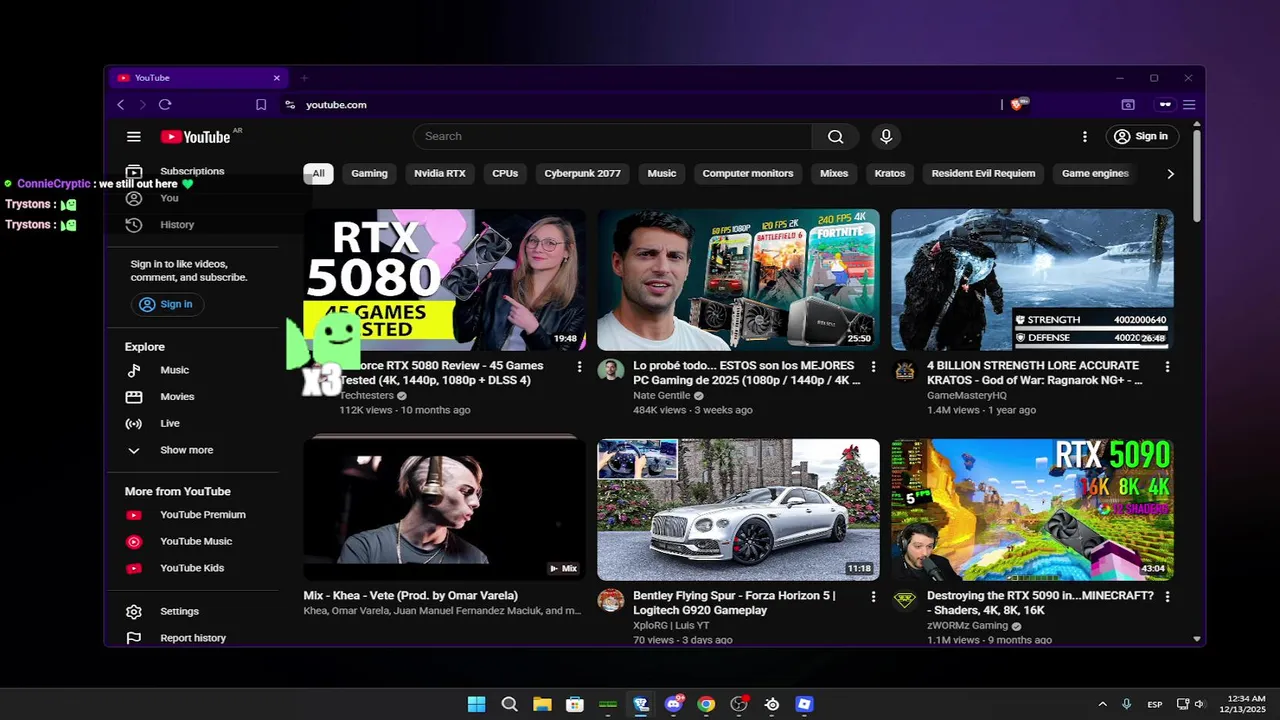This screenshot has width=1280, height=720.
Task: Click sidebar Sign in button
Action: pos(167,304)
